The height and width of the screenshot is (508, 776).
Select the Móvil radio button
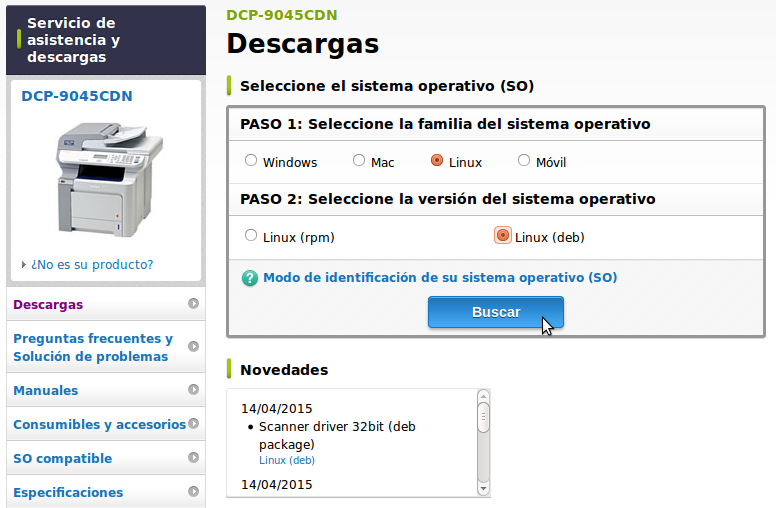[524, 160]
